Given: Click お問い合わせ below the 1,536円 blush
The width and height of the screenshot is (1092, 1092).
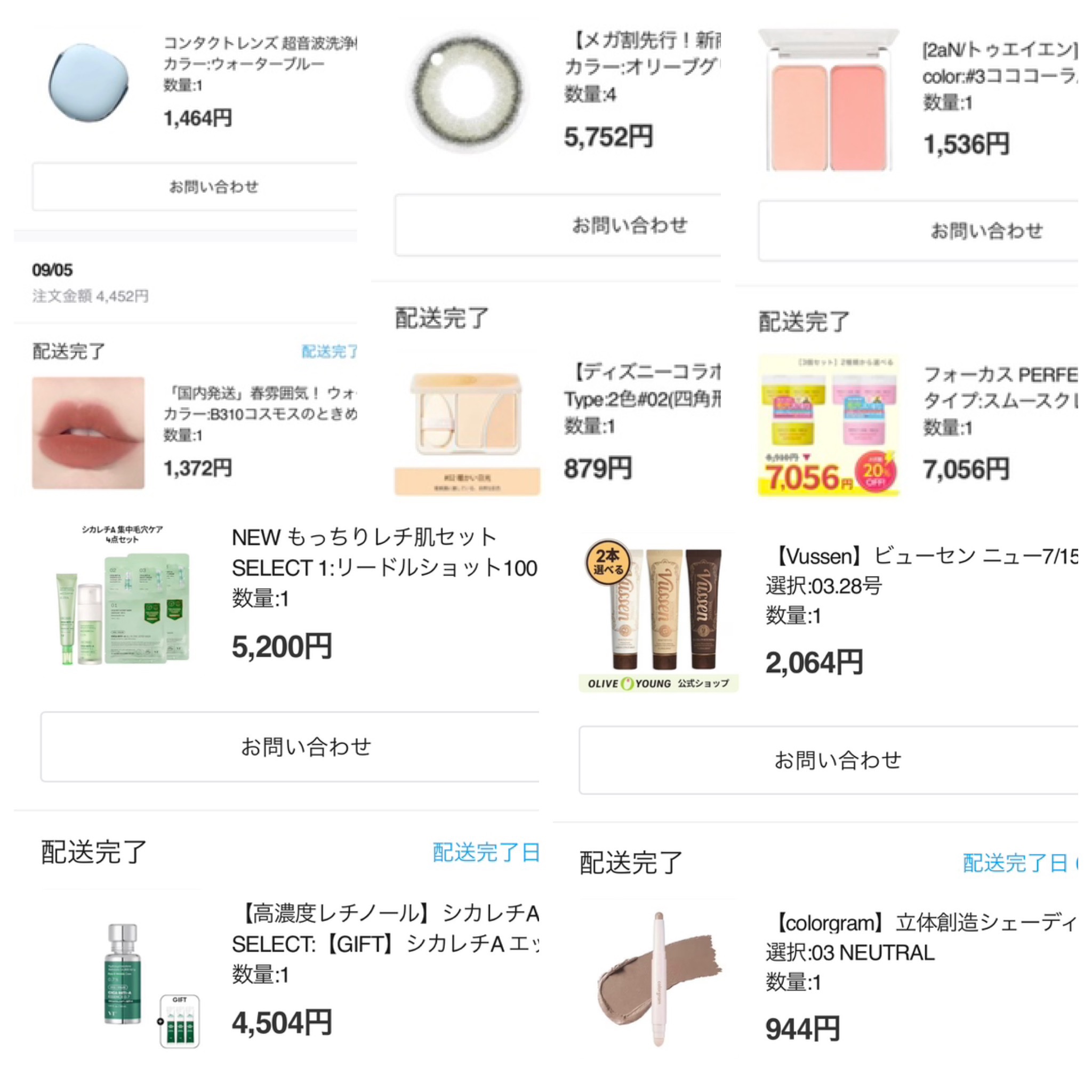Looking at the screenshot, I should pyautogui.click(x=919, y=230).
